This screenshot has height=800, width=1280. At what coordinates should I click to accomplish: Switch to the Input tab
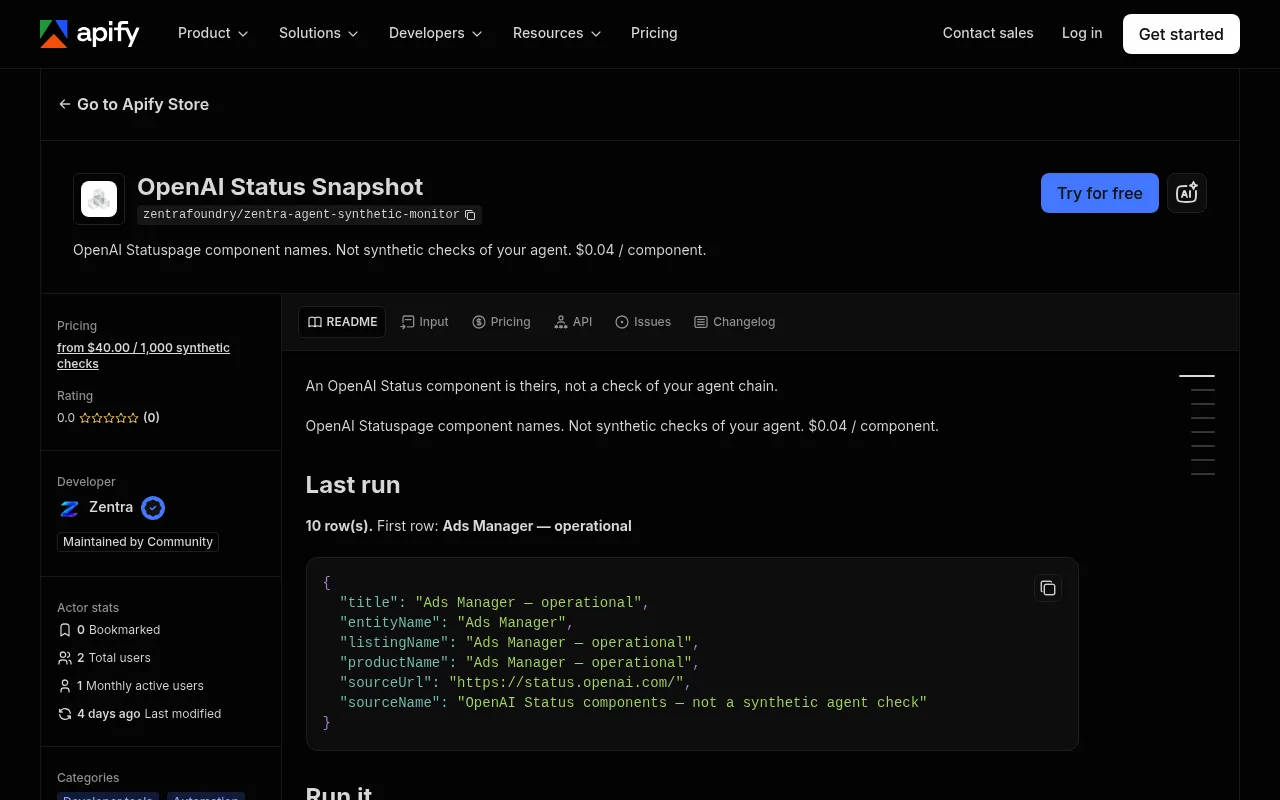pos(425,322)
